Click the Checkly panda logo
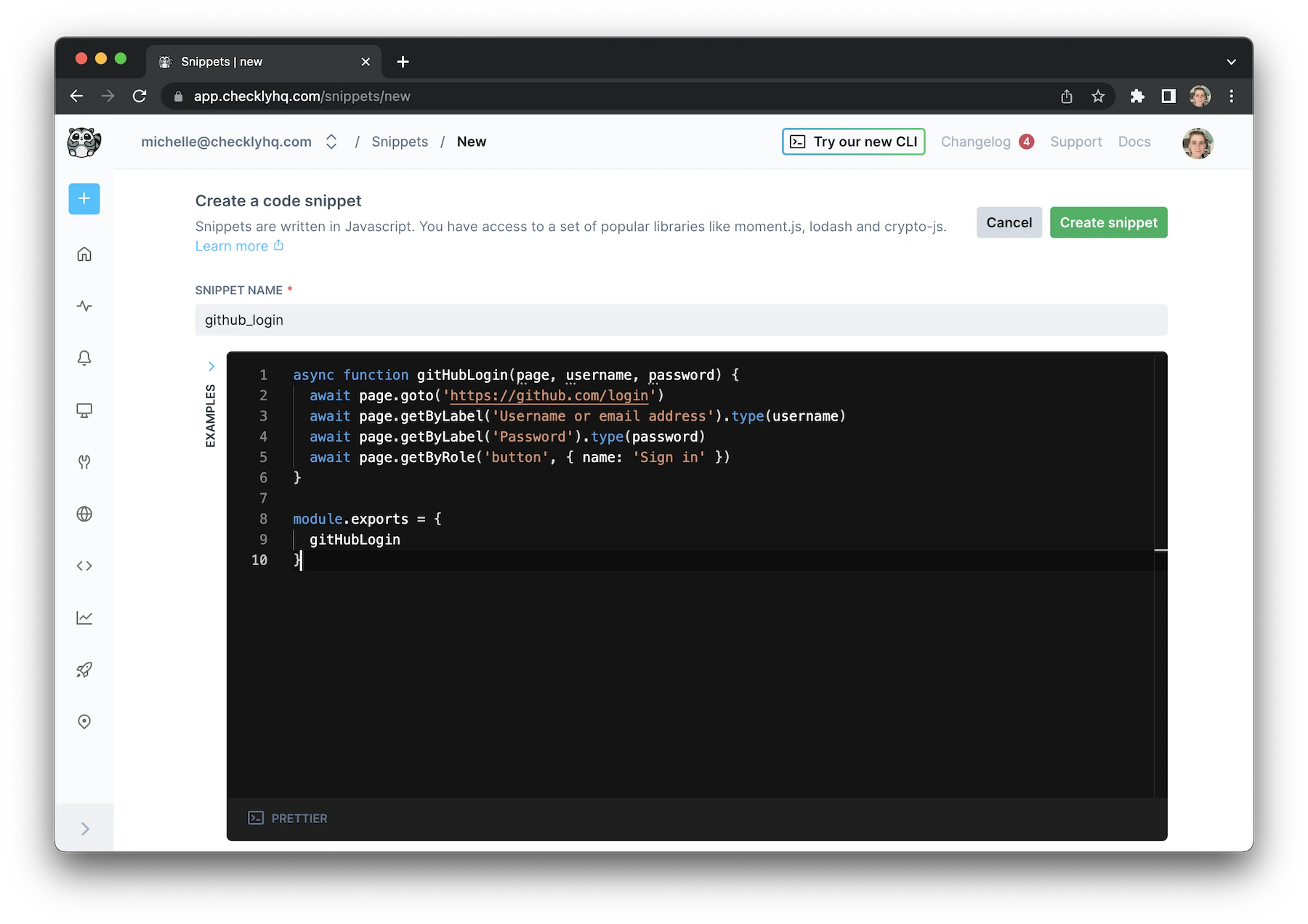The image size is (1308, 924). [x=84, y=142]
